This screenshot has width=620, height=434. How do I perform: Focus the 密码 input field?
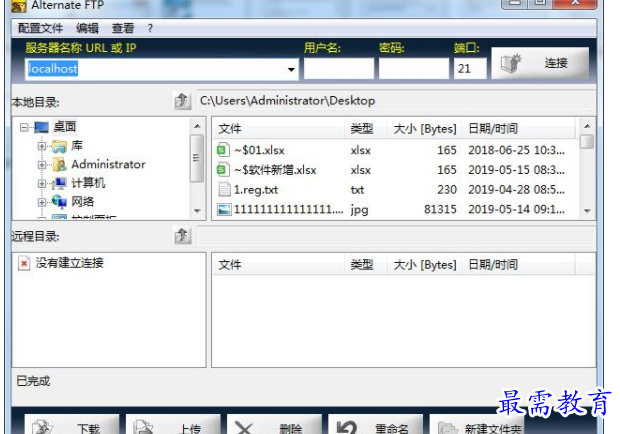coord(414,69)
